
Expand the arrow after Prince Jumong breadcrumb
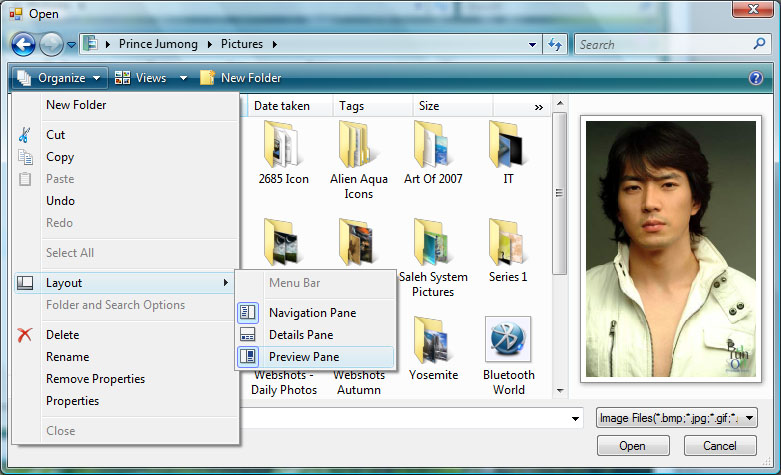click(210, 44)
